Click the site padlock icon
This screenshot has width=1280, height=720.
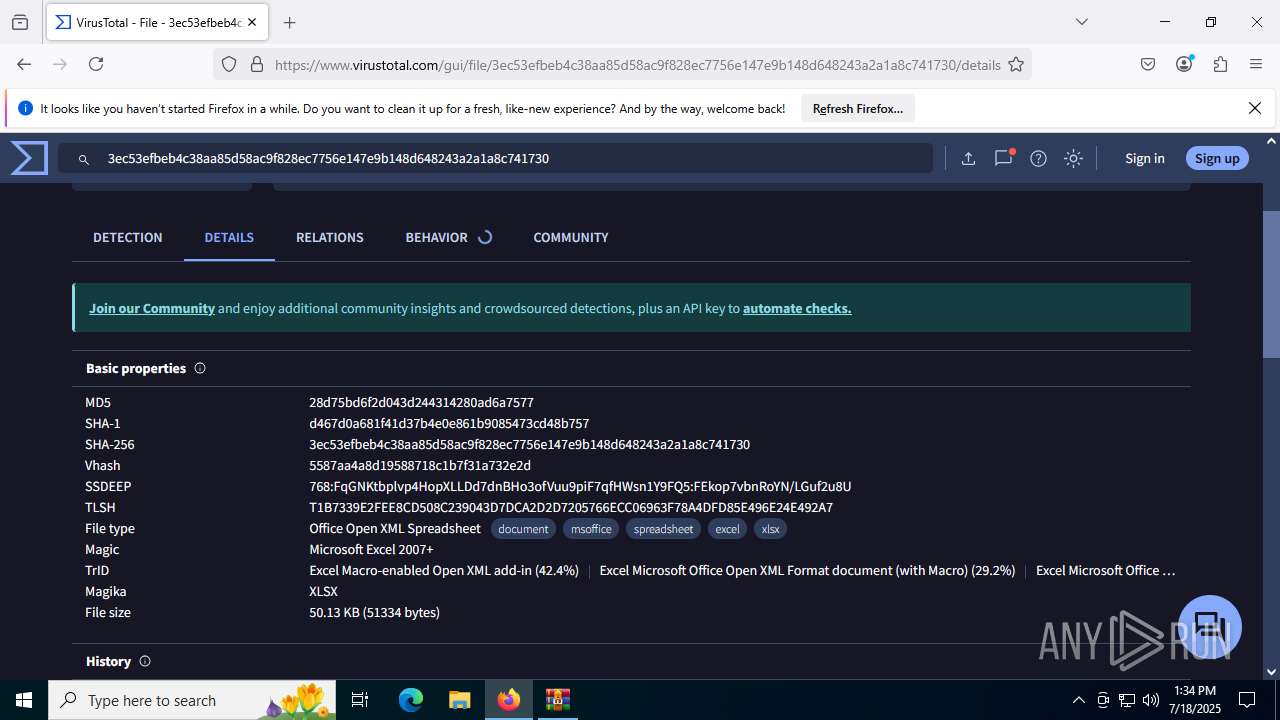(x=257, y=64)
